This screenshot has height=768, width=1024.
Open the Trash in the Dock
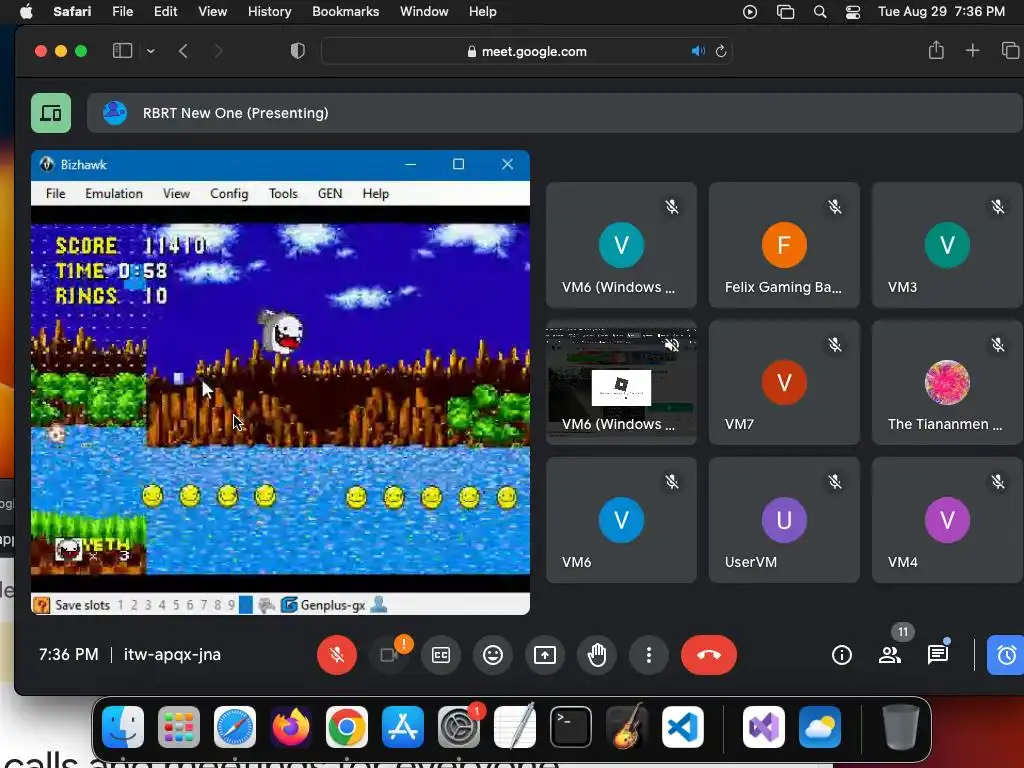click(x=901, y=727)
